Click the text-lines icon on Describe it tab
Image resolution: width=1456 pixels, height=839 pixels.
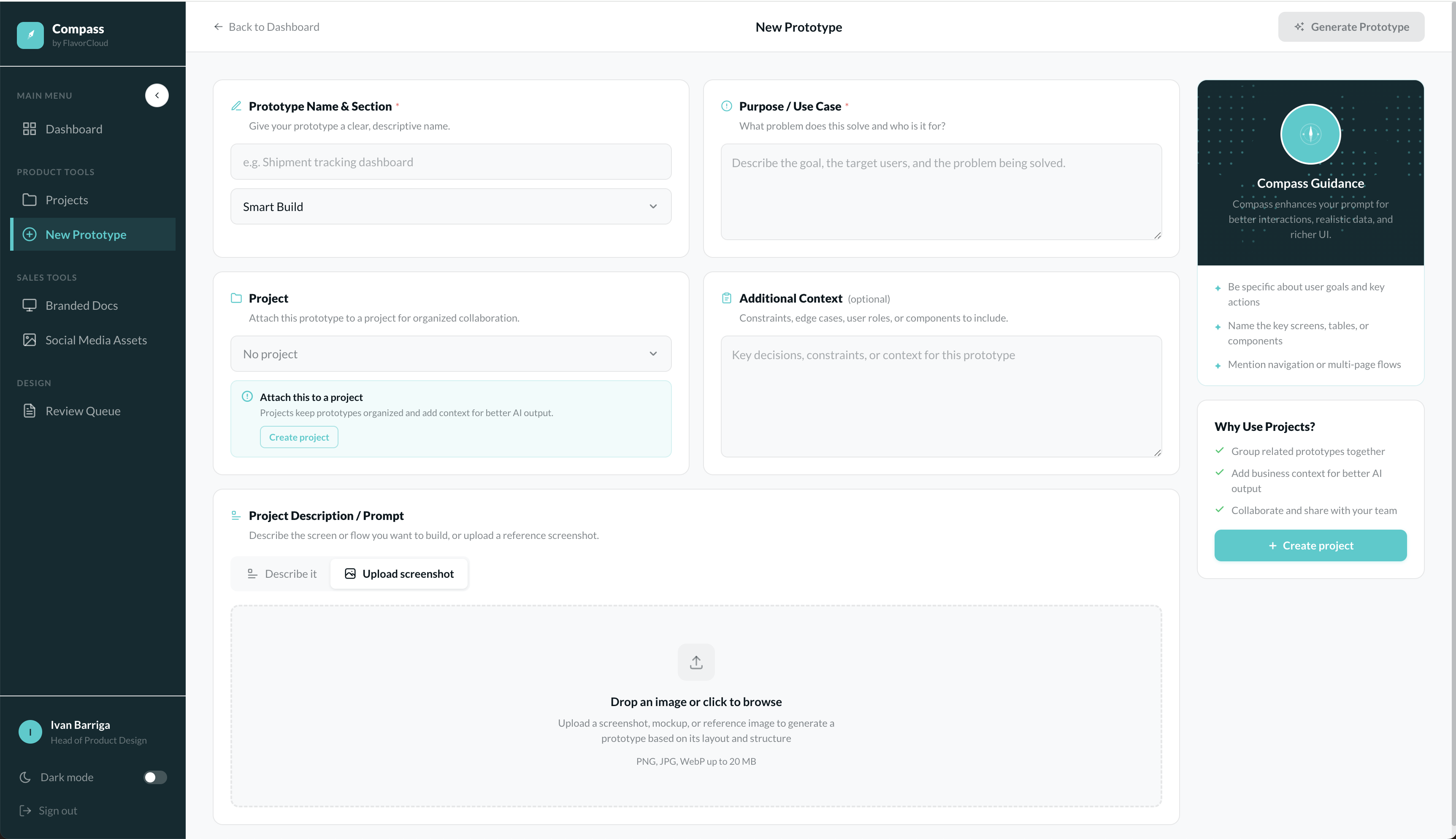click(252, 574)
